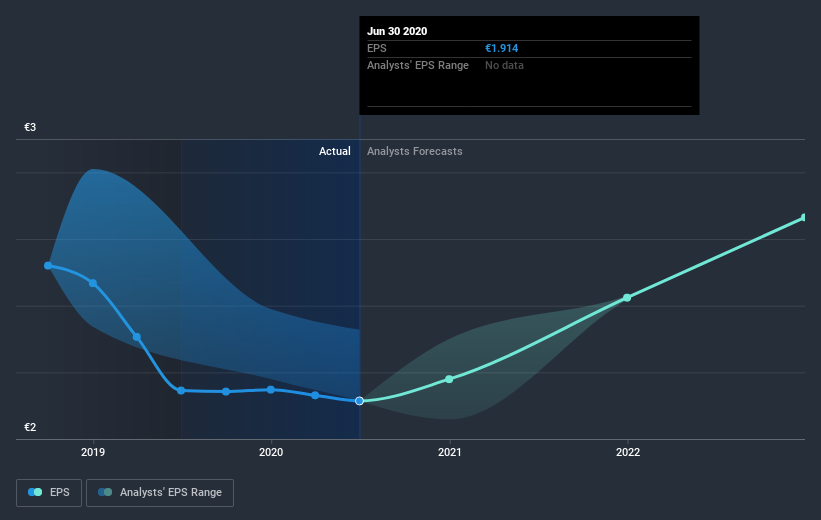Image resolution: width=821 pixels, height=520 pixels.
Task: Click the 'No data' tooltip value
Action: click(504, 65)
